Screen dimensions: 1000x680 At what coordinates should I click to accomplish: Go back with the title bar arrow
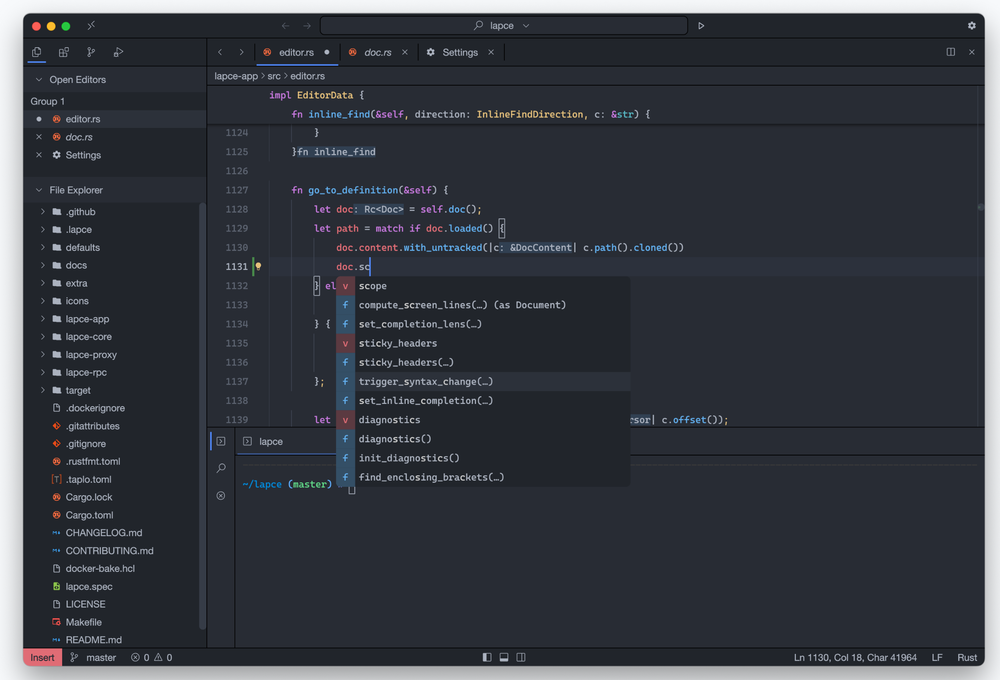coord(285,26)
